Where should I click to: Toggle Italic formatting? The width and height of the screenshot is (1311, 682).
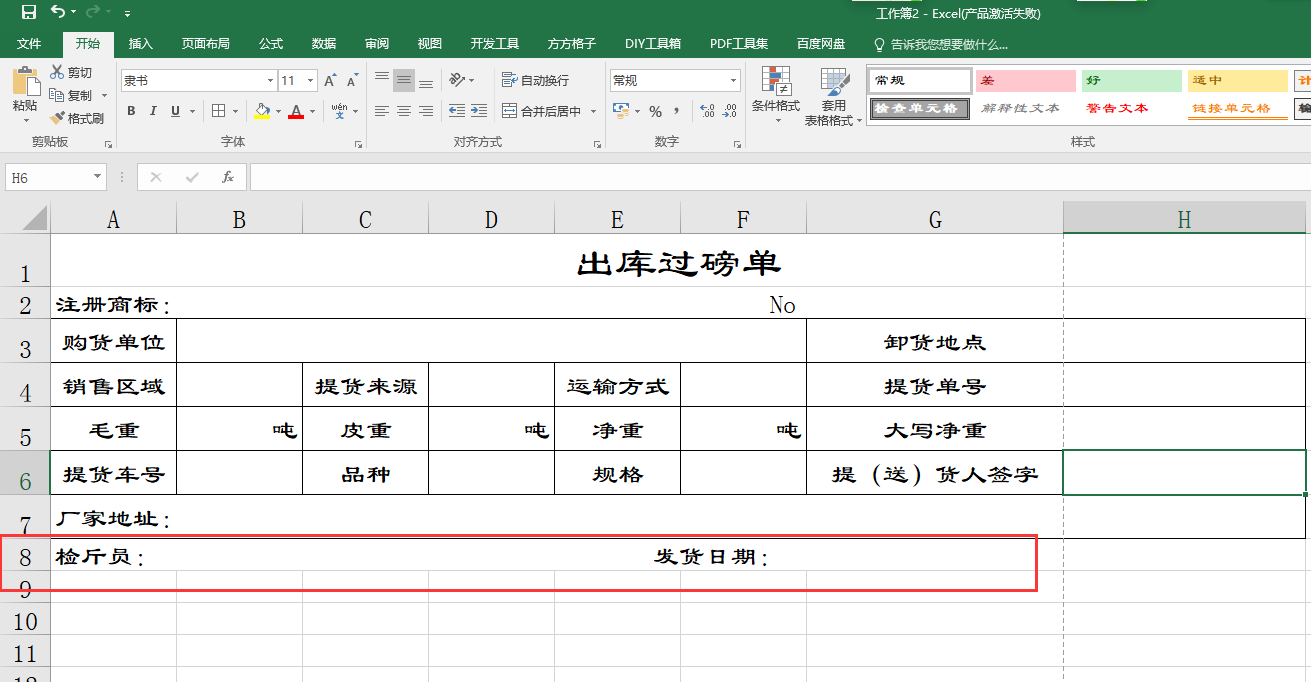(x=154, y=111)
